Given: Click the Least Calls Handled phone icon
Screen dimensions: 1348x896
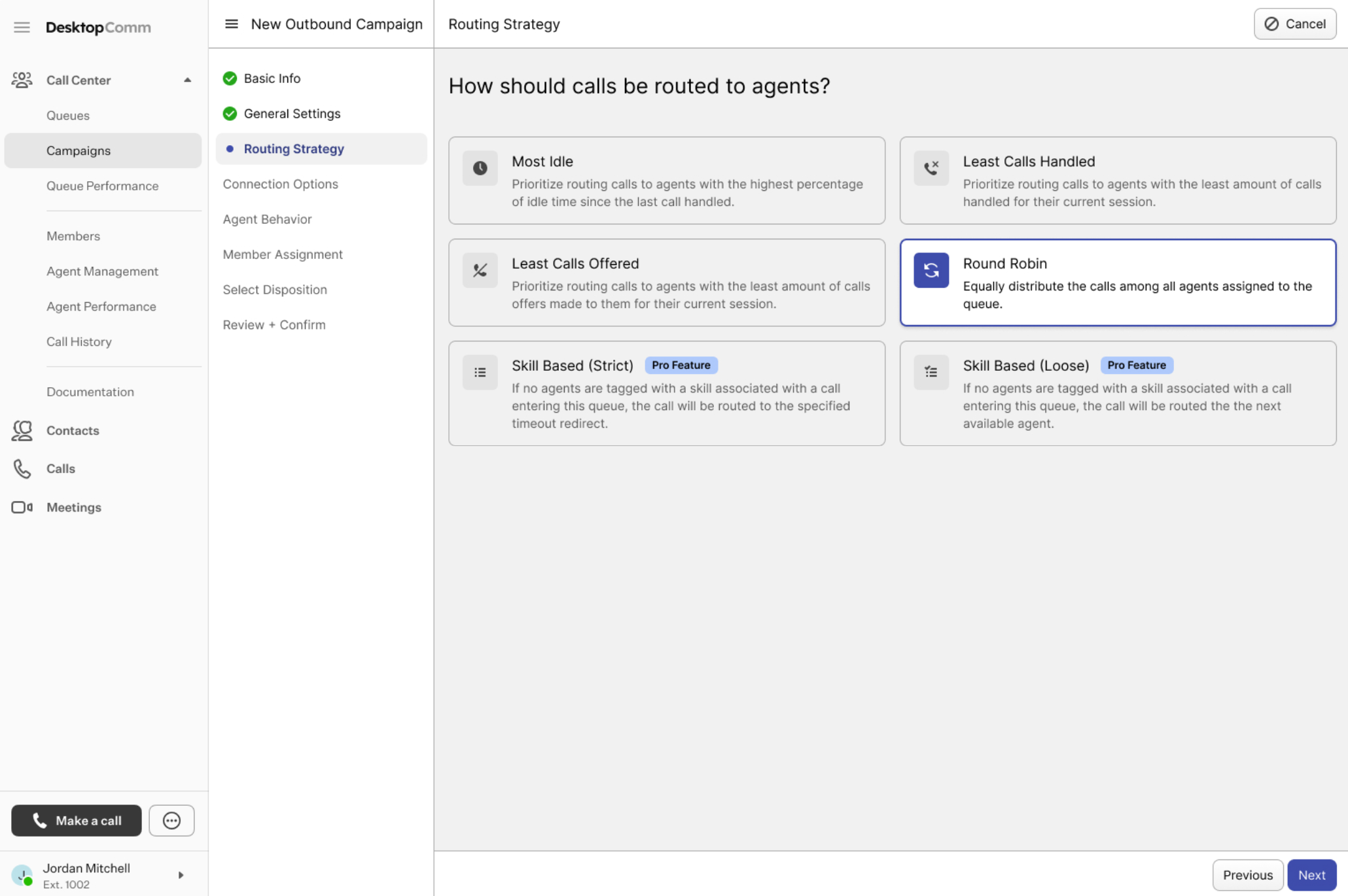Looking at the screenshot, I should [x=931, y=168].
